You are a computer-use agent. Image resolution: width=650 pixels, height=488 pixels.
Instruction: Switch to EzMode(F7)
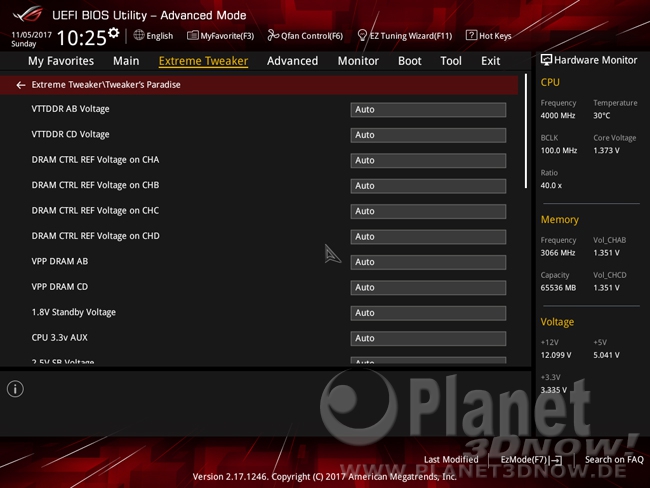(524, 460)
